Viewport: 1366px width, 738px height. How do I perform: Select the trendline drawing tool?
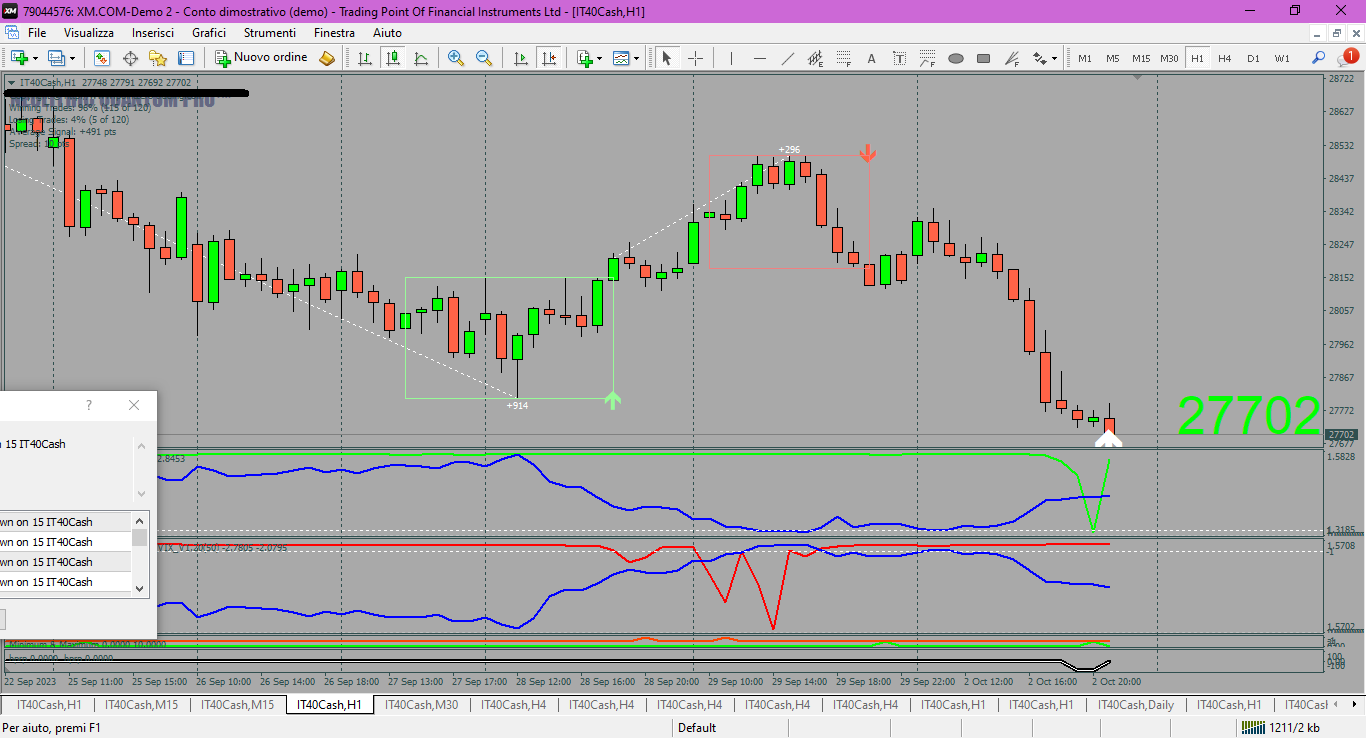click(x=787, y=58)
